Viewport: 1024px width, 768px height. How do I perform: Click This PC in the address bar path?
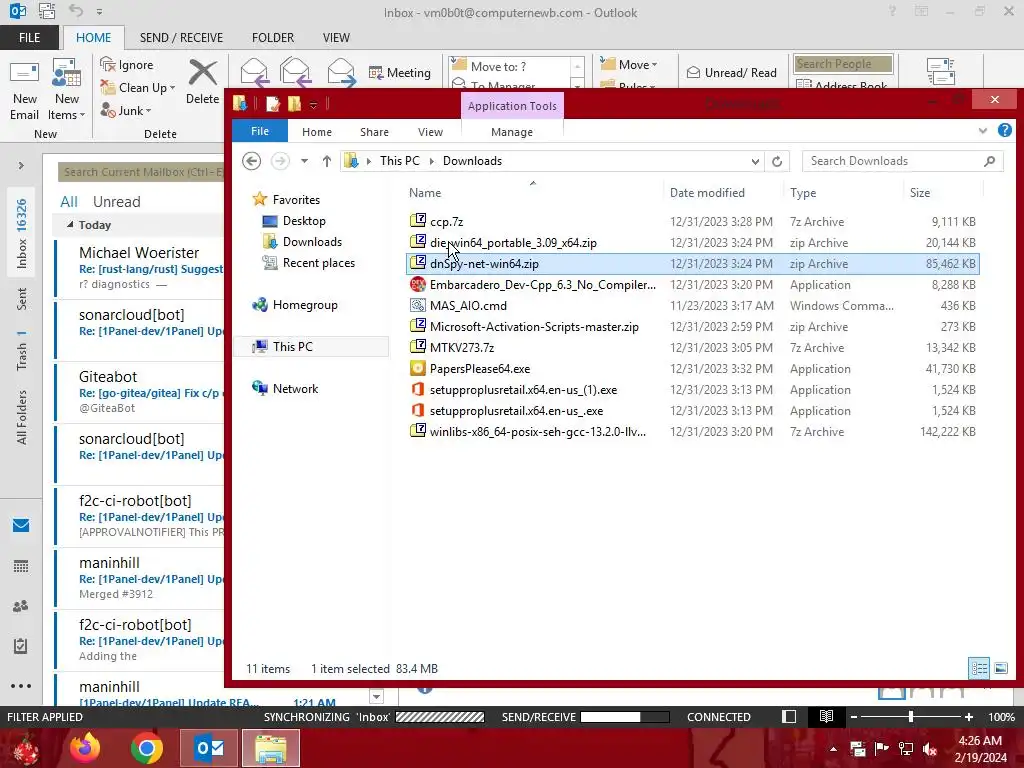point(400,161)
